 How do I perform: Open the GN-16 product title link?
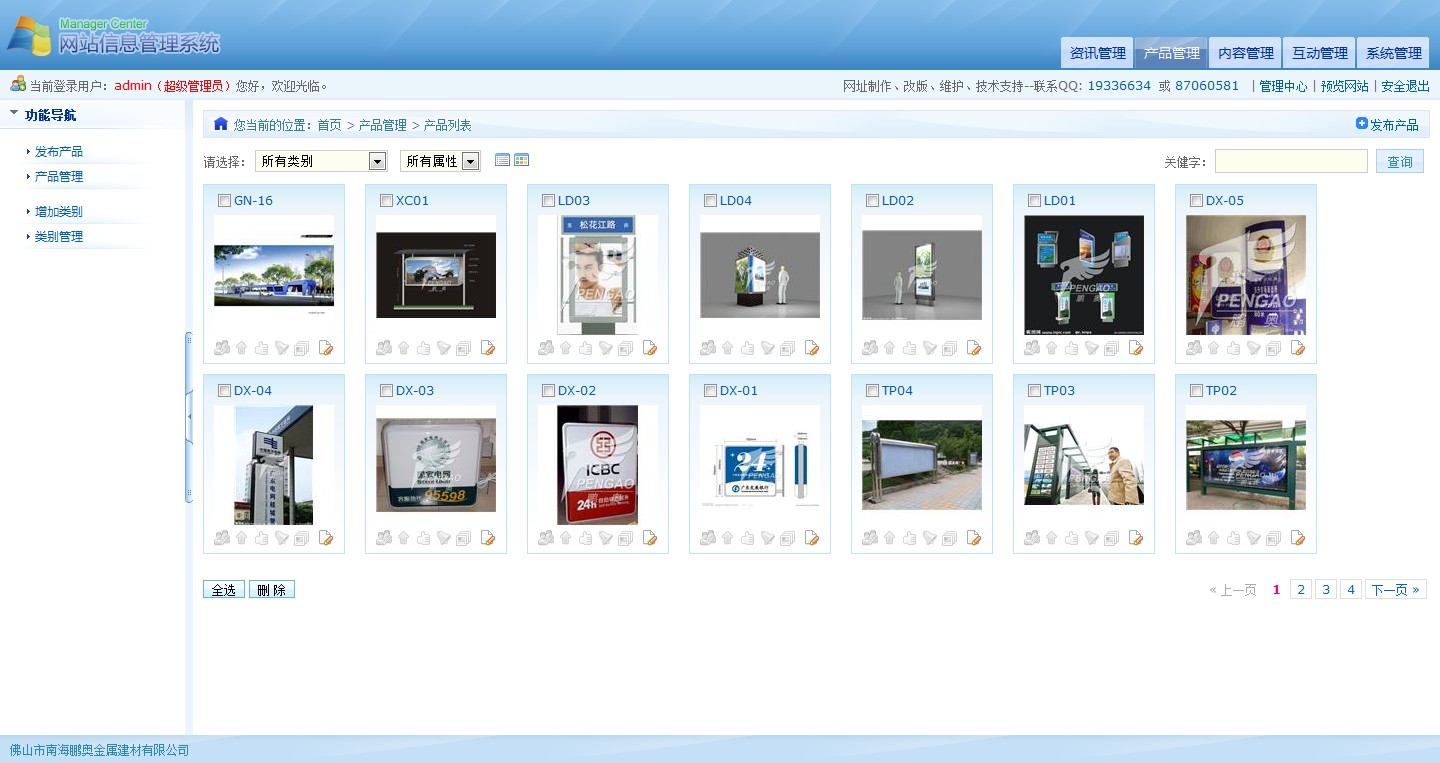coord(253,200)
